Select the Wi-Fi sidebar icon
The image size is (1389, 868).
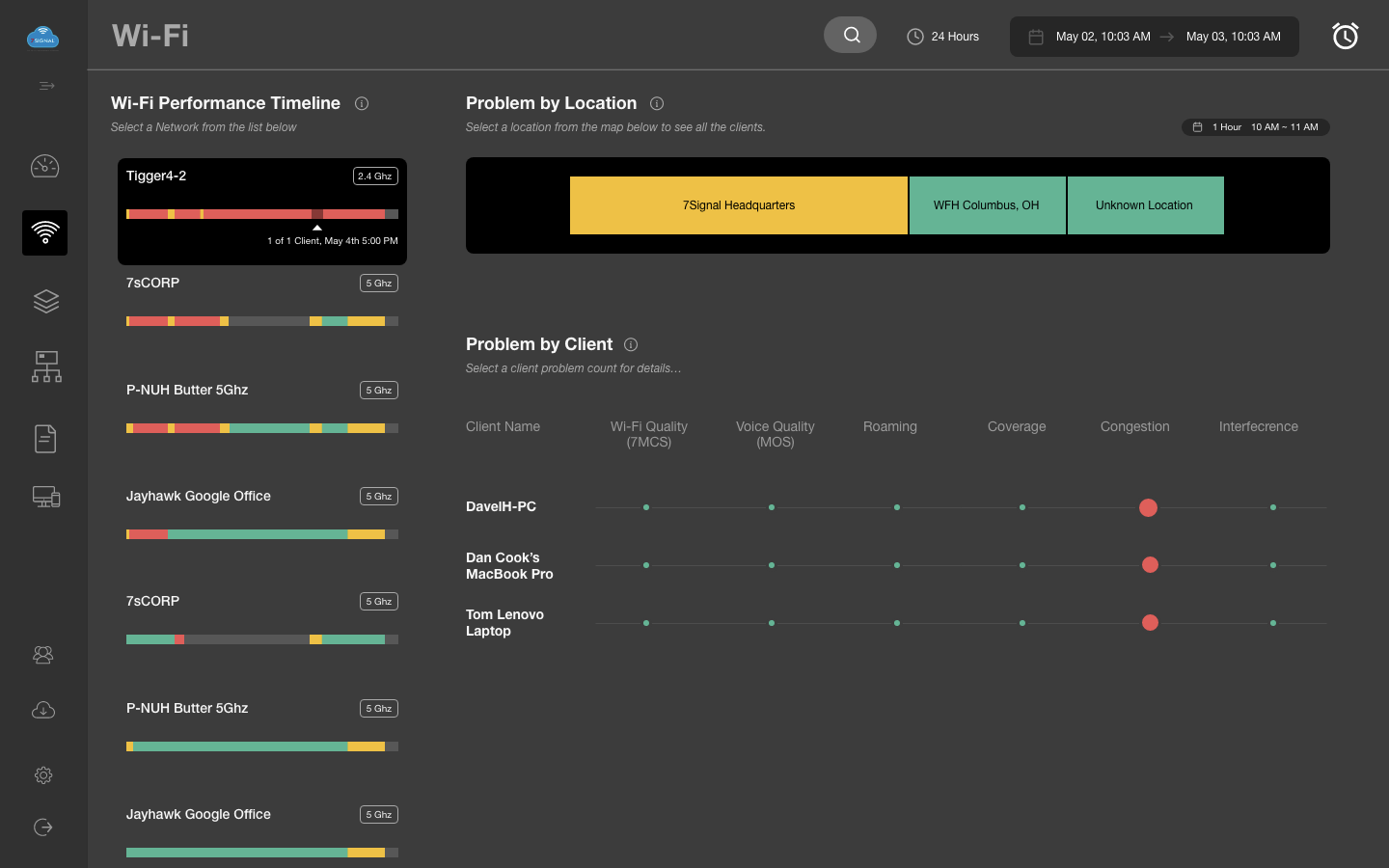click(44, 232)
